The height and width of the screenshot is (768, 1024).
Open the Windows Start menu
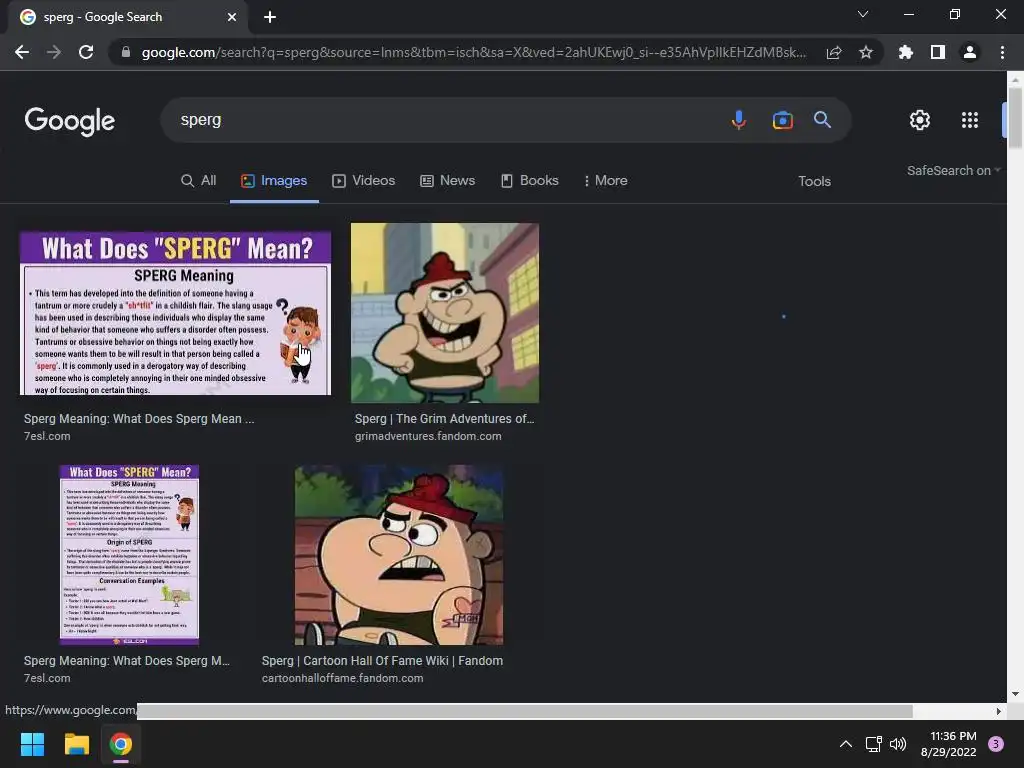tap(32, 744)
